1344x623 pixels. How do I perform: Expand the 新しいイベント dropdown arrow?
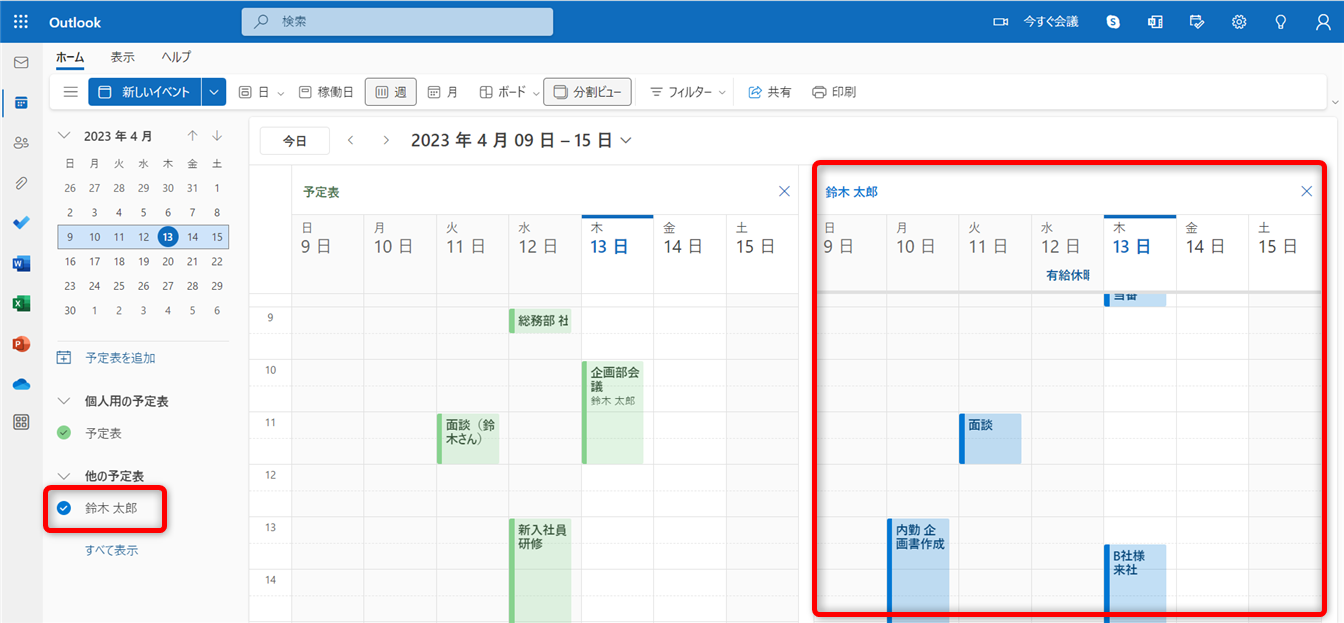(214, 92)
